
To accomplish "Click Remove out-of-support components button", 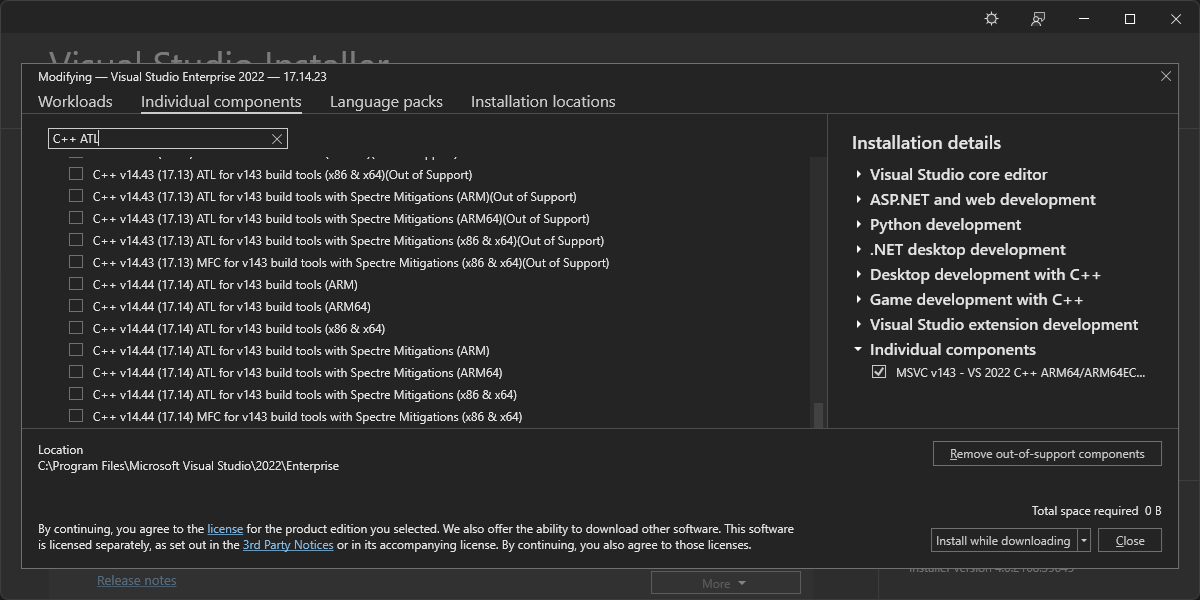I will (x=1047, y=454).
